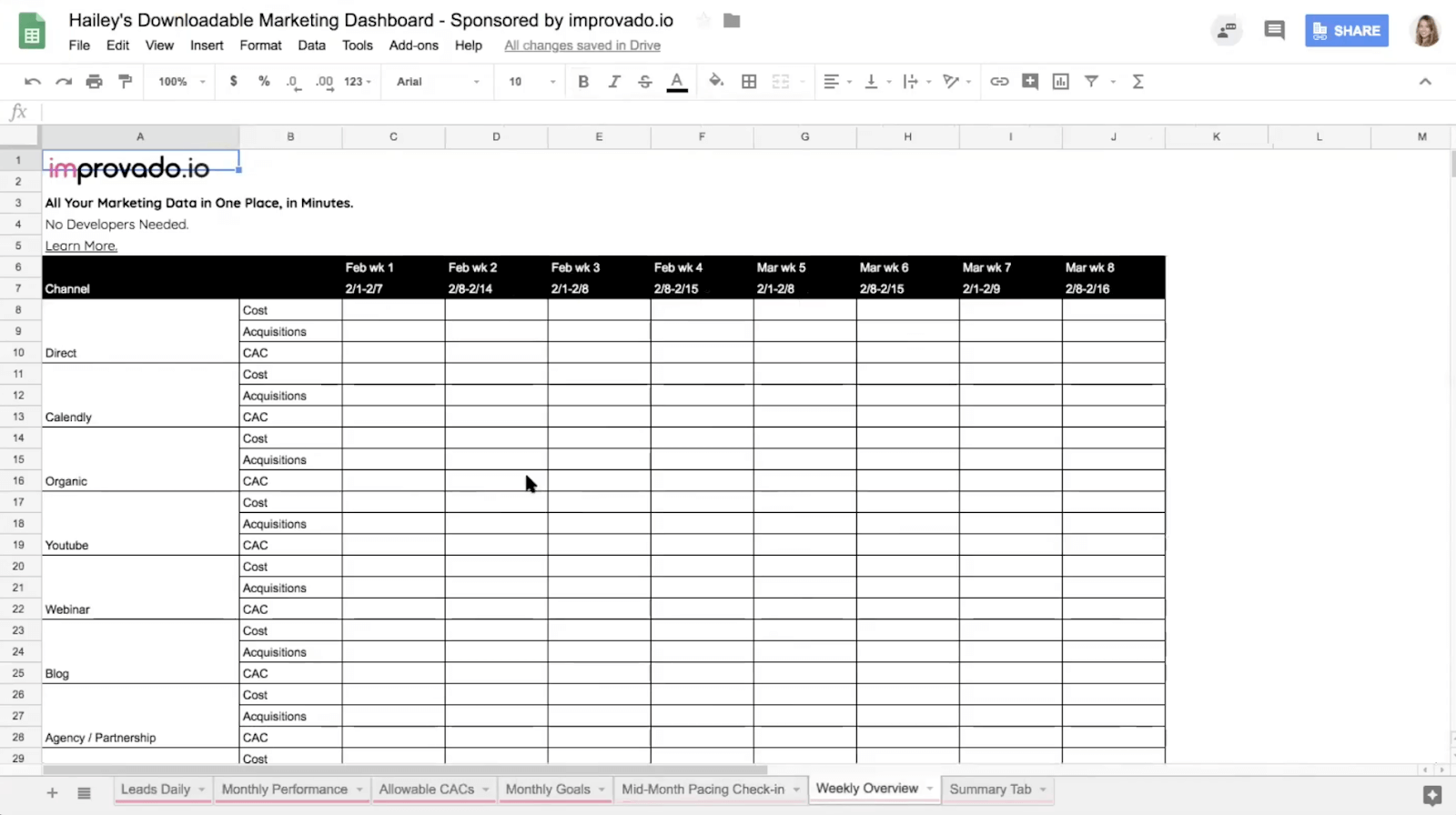Open the Tools menu
Viewport: 1456px width, 815px height.
(x=358, y=45)
